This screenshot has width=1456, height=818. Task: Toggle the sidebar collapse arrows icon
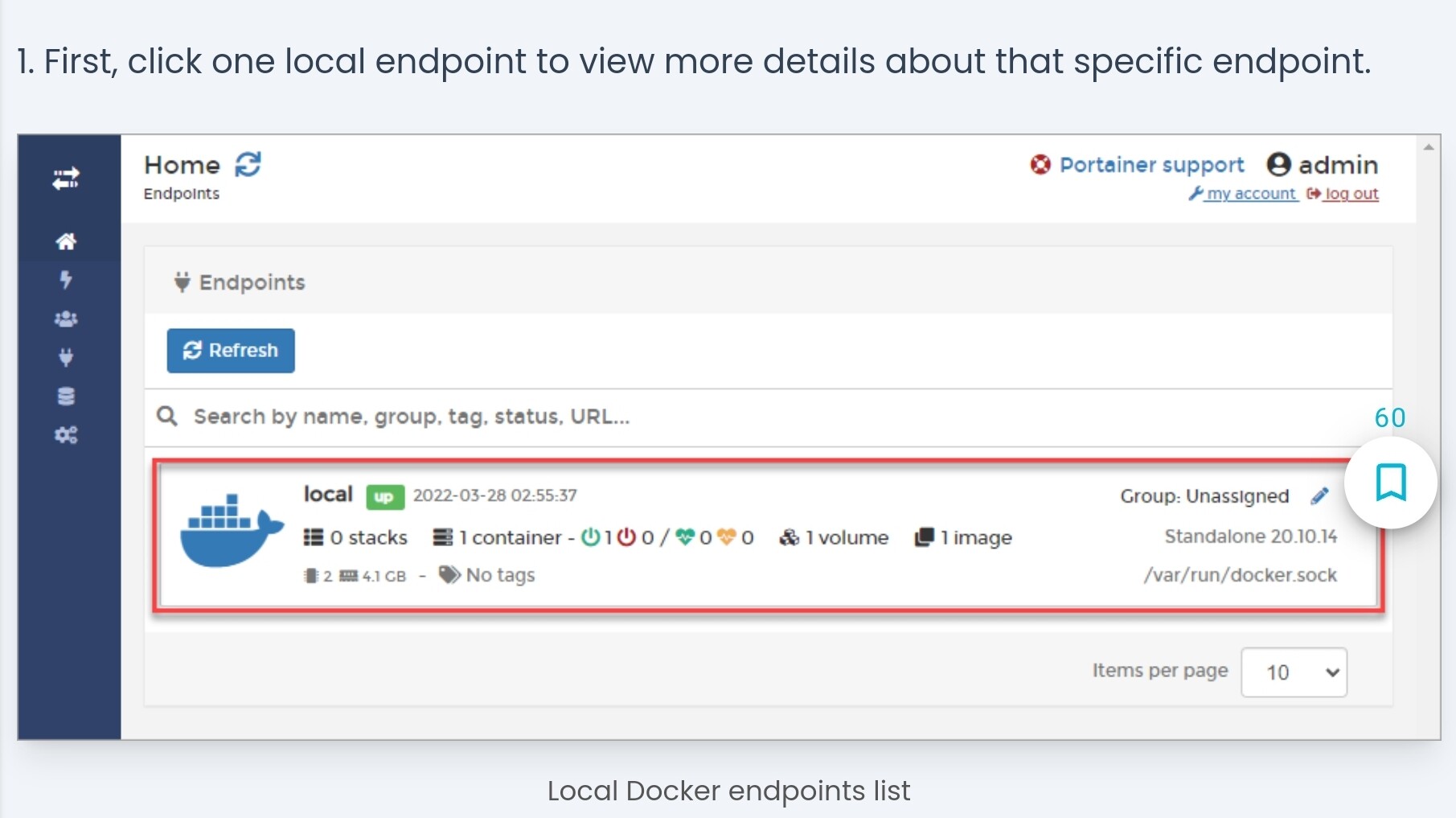(66, 179)
